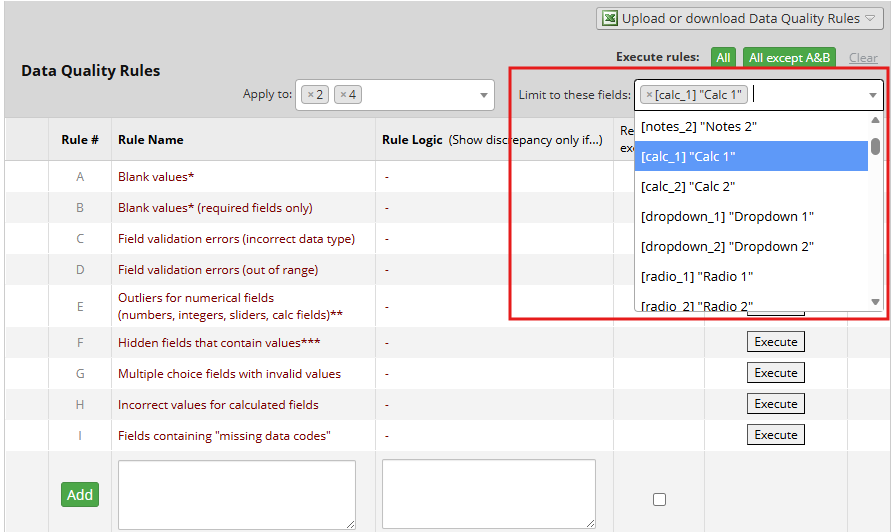This screenshot has height=532, width=893.
Task: Click "Outliers for numerical fields" rule
Action: pyautogui.click(x=230, y=306)
